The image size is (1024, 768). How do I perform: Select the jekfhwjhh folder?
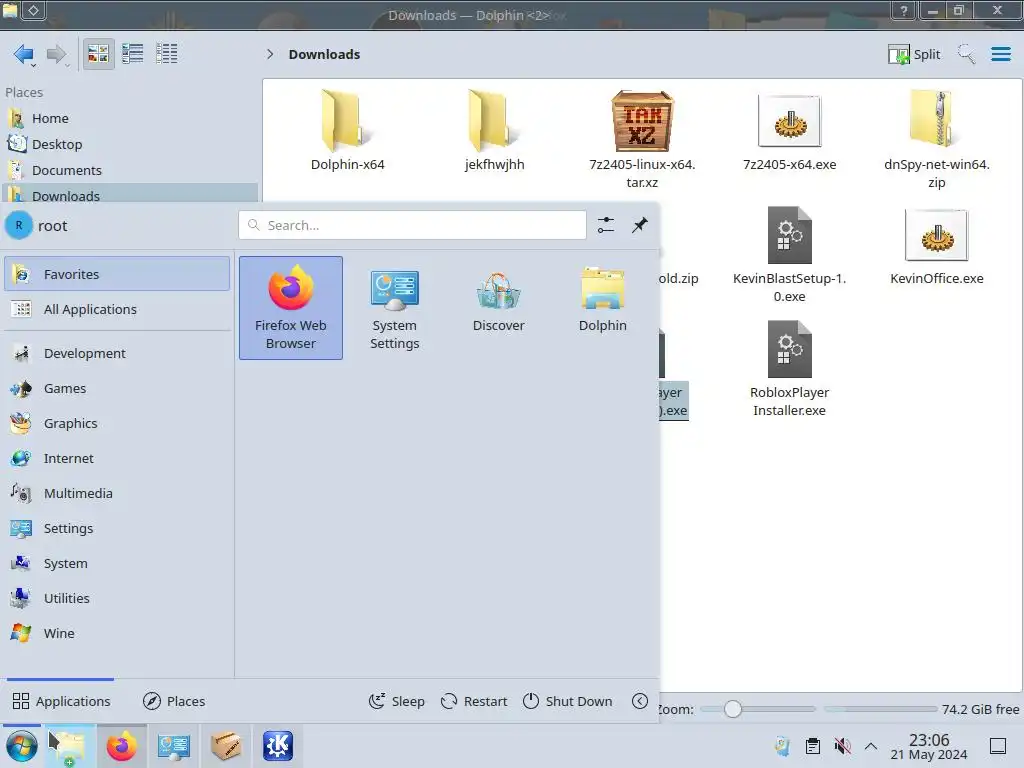(494, 131)
